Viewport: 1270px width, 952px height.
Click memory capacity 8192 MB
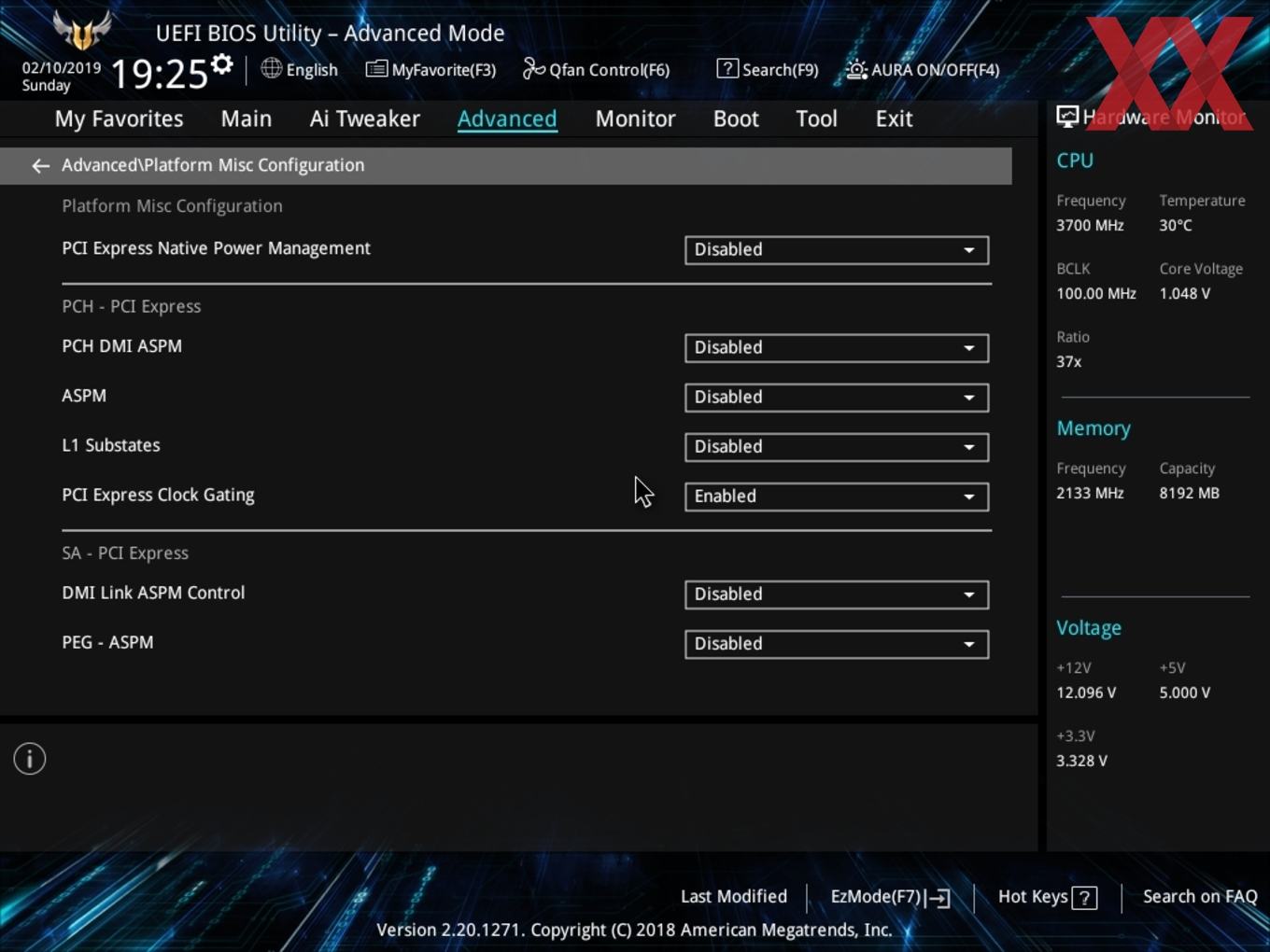tap(1189, 493)
